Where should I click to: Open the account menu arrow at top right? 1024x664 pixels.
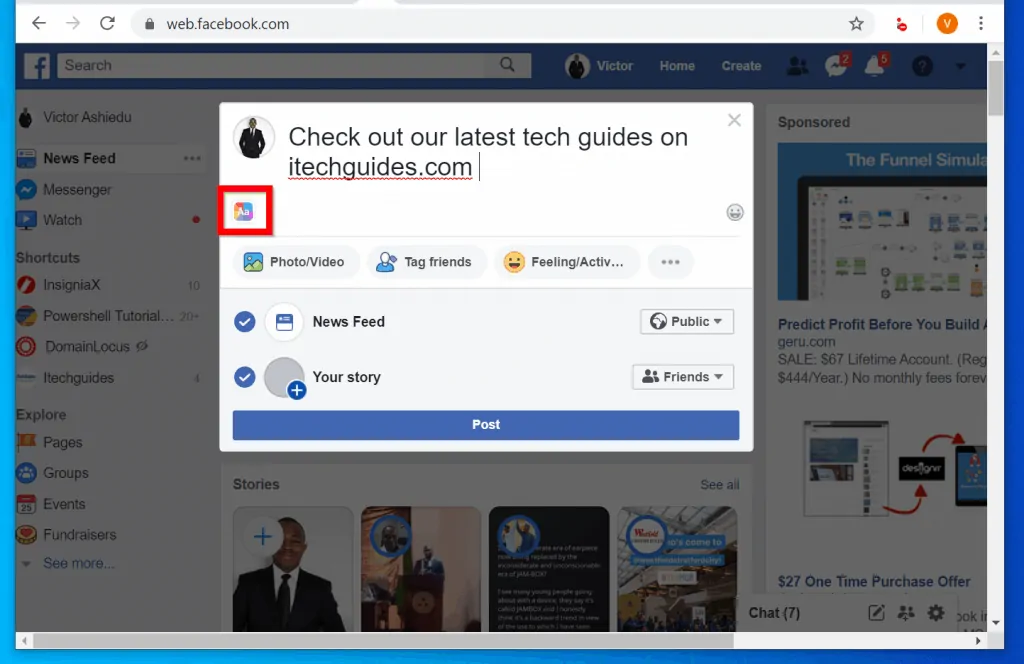pos(960,66)
